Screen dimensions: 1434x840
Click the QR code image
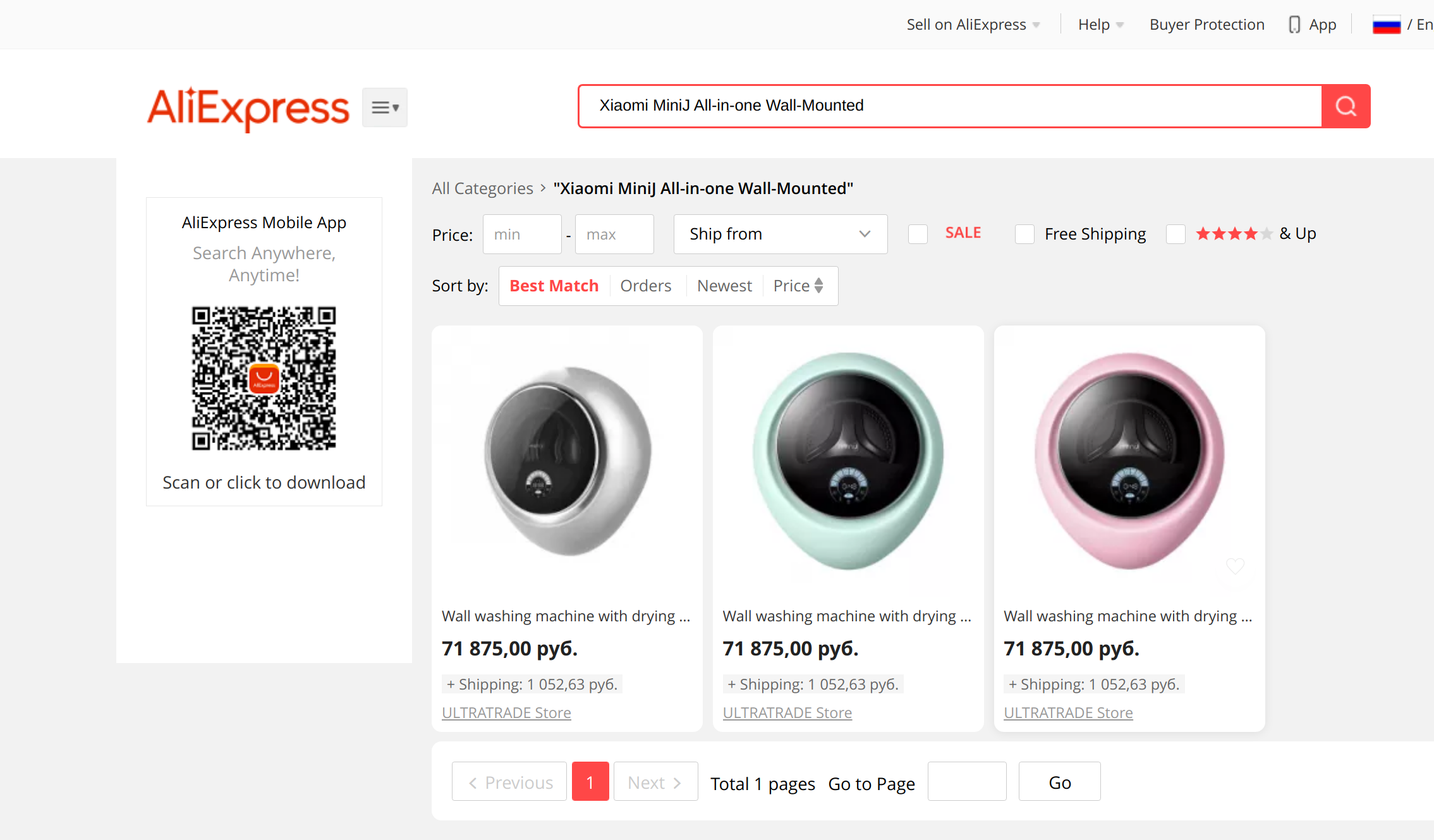(x=264, y=378)
